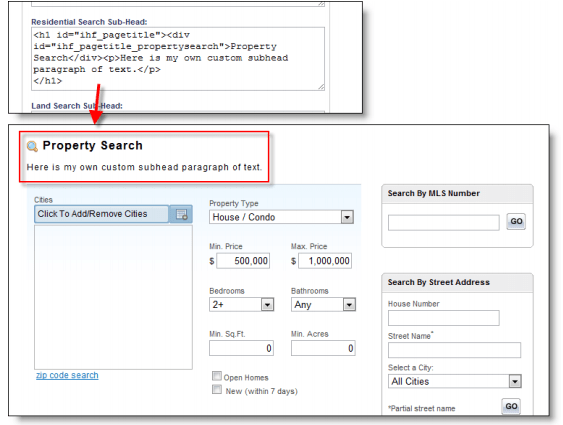The height and width of the screenshot is (425, 563).
Task: Click the custom subhead paragraph text
Action: click(144, 167)
